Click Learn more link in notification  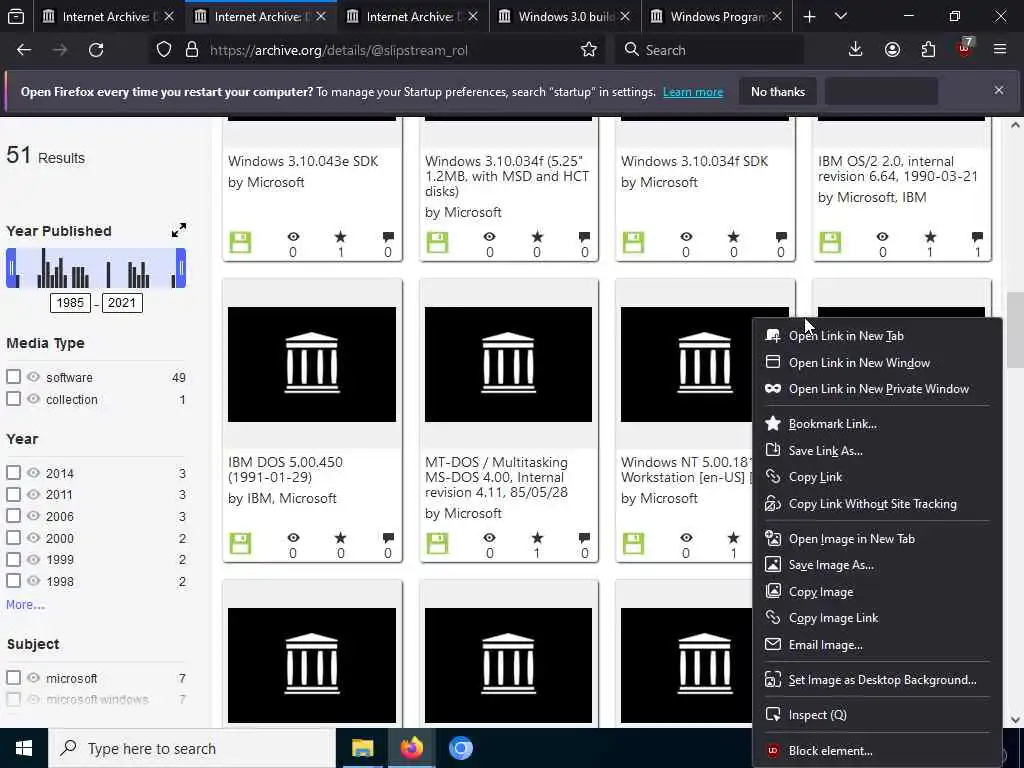point(693,92)
